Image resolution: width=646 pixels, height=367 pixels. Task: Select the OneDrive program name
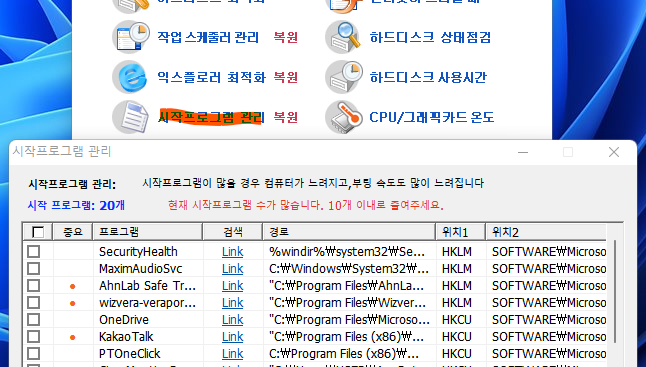124,320
